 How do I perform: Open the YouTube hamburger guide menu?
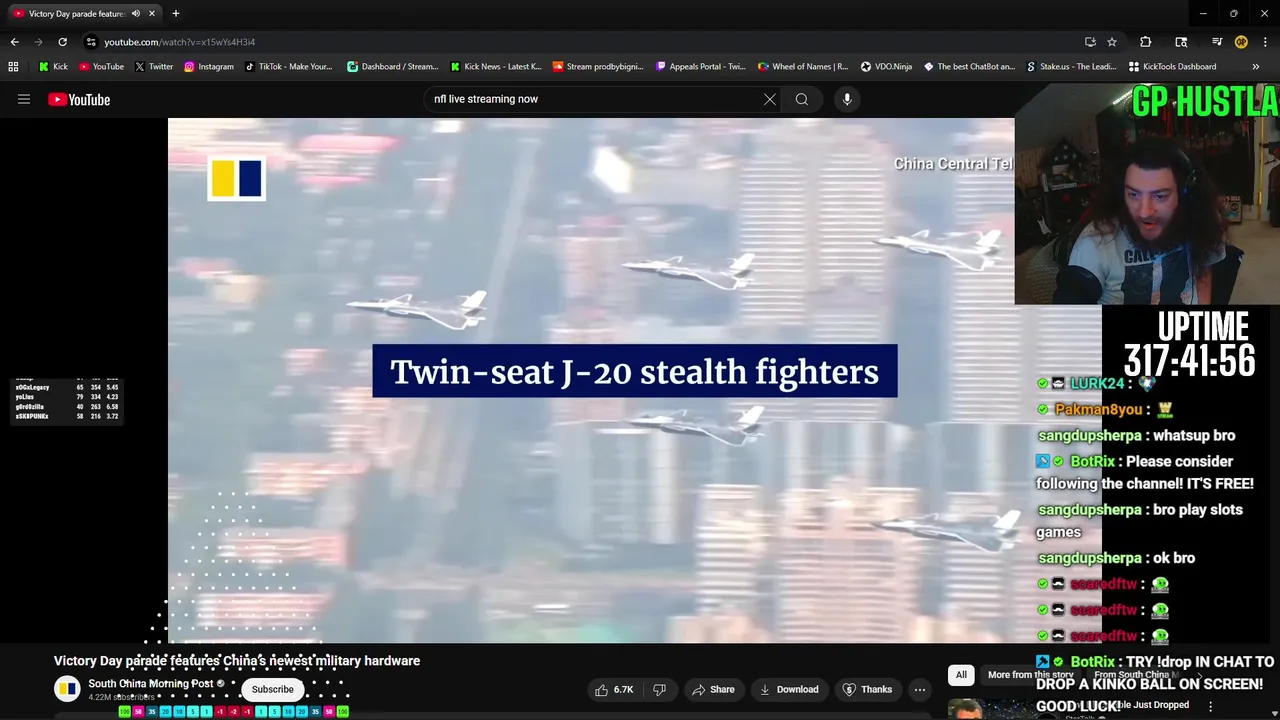24,99
